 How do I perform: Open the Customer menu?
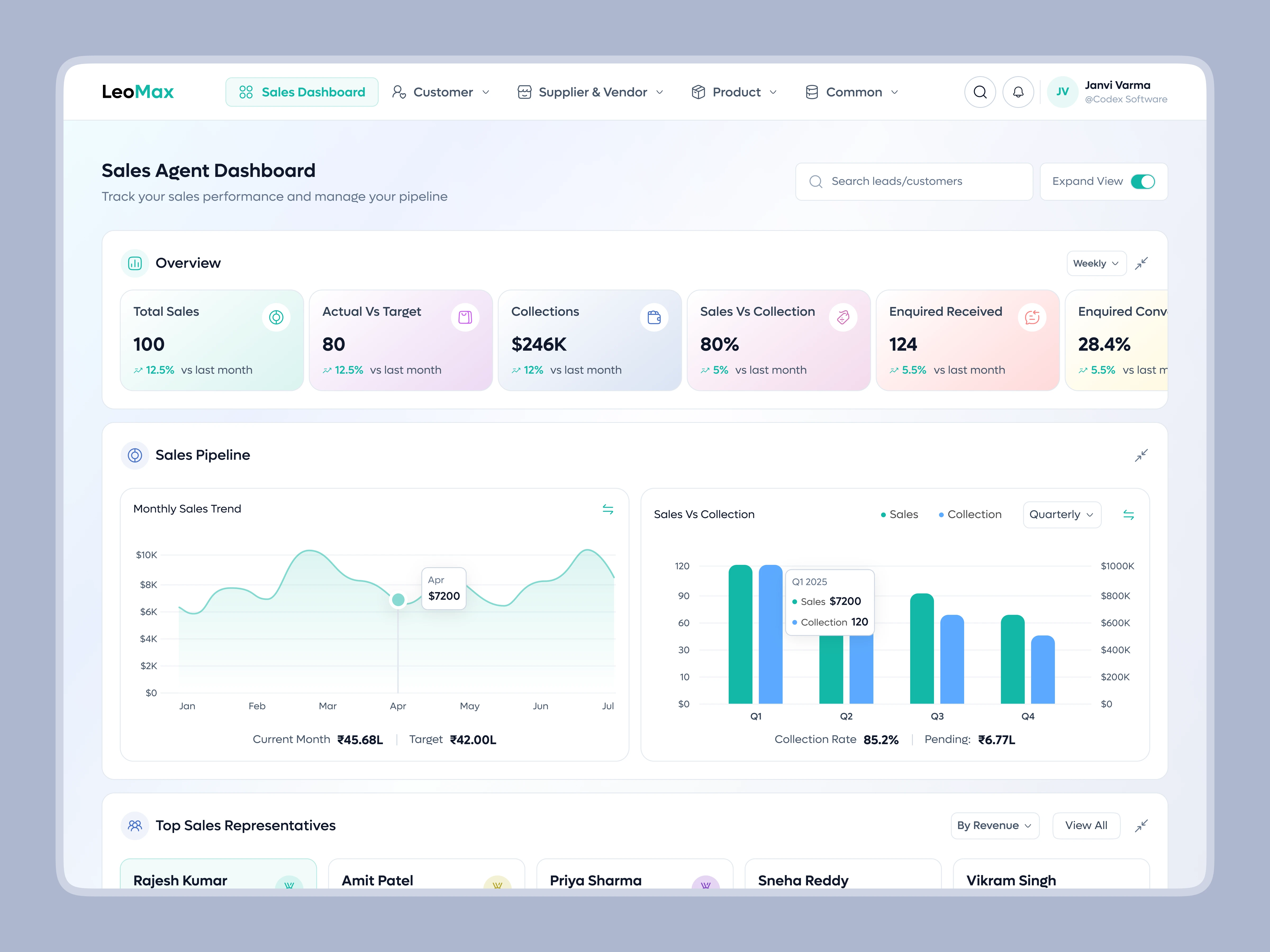(x=441, y=92)
